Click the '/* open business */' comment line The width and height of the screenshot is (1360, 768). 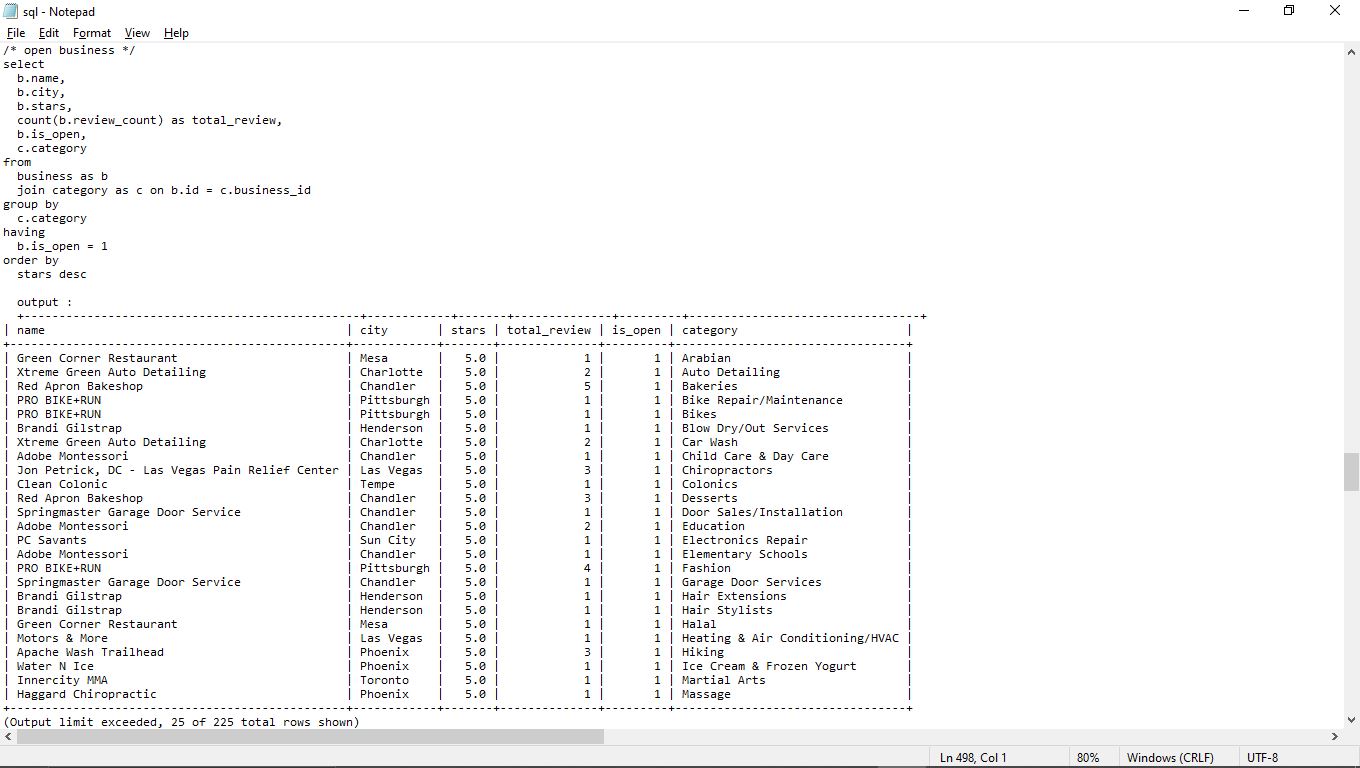69,50
